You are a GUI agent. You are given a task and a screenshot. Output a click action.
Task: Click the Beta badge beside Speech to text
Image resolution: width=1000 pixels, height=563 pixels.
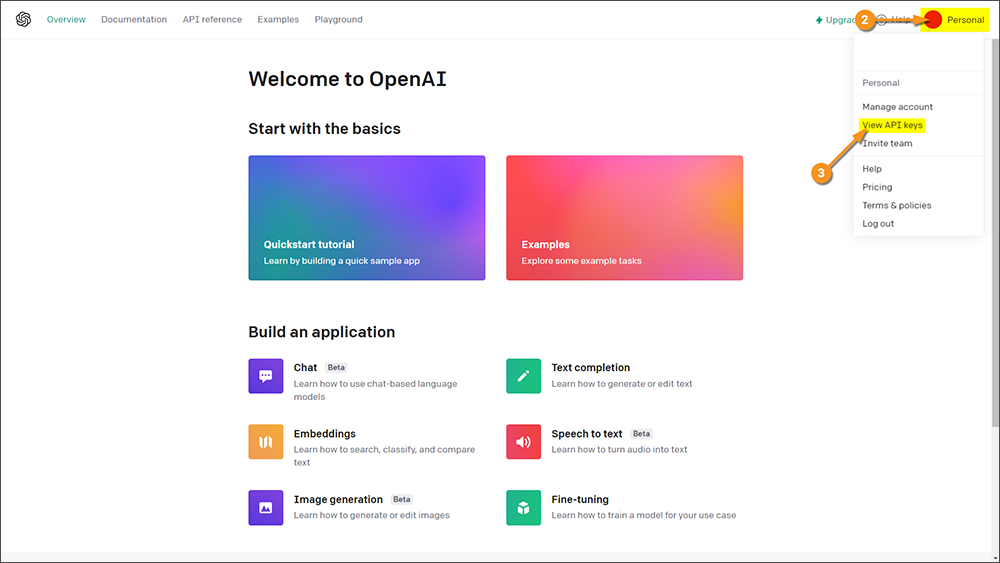click(x=642, y=434)
